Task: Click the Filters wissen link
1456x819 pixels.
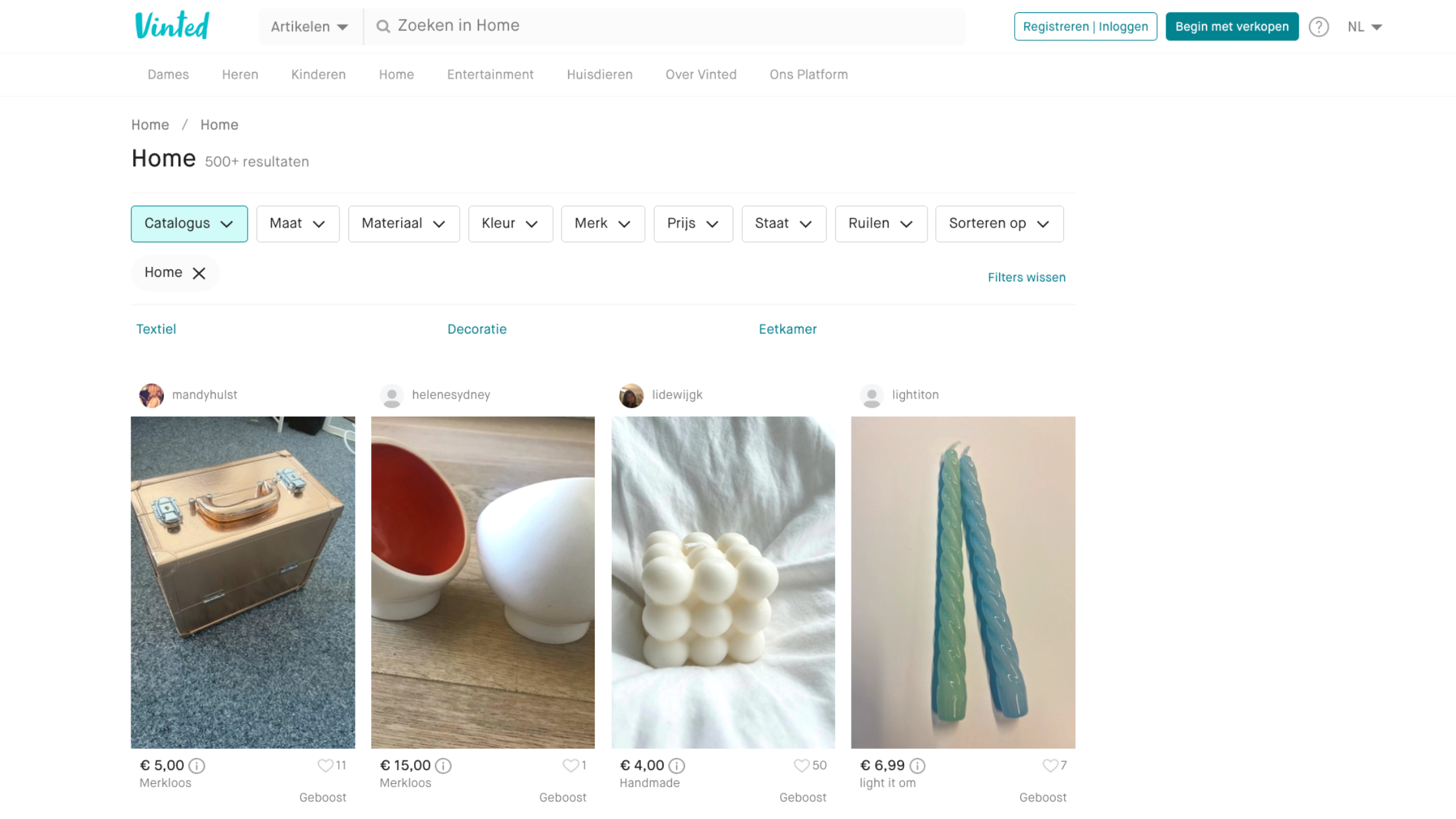Action: 1026,278
